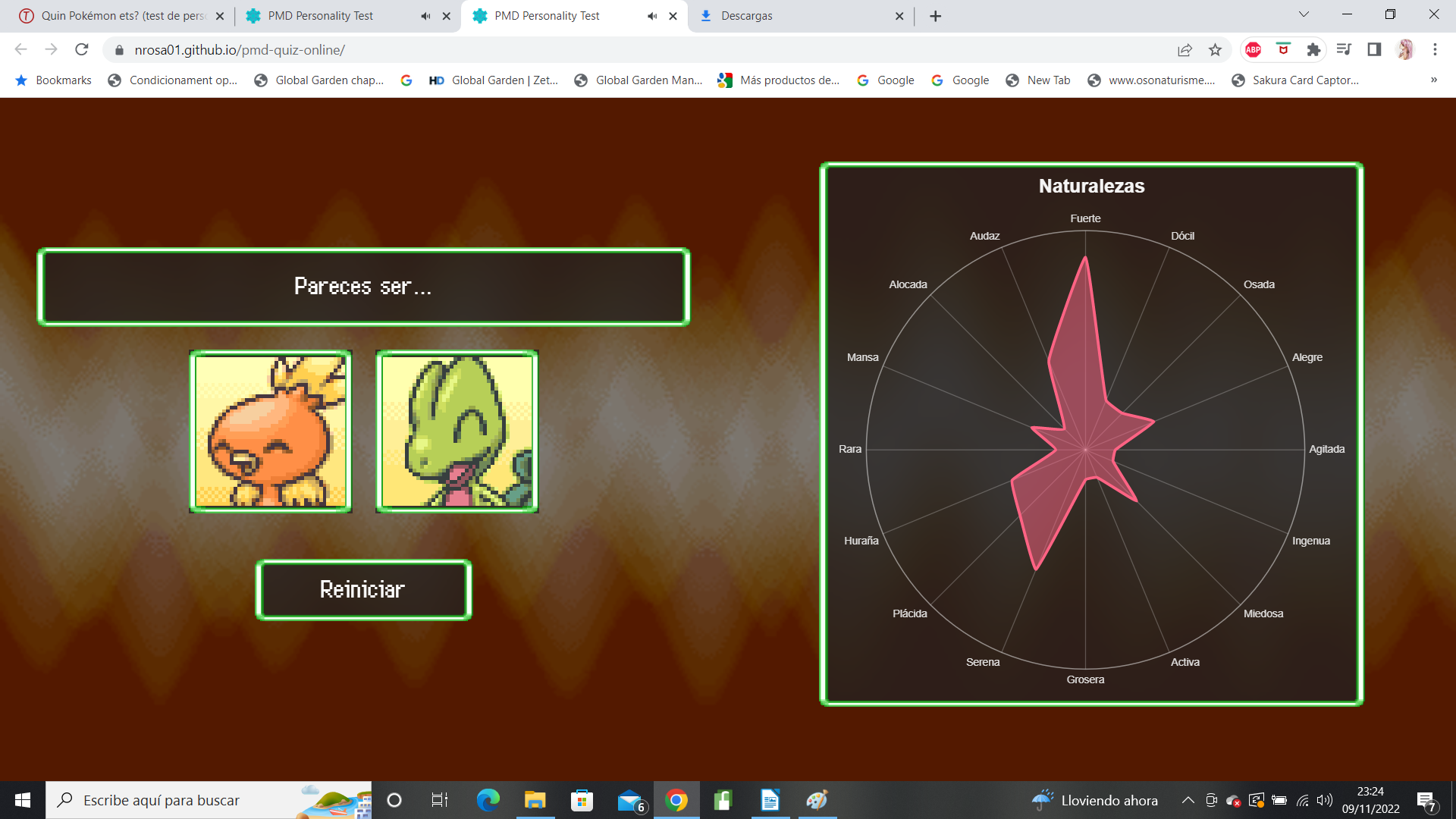1456x819 pixels.
Task: Reload the current page
Action: point(82,49)
